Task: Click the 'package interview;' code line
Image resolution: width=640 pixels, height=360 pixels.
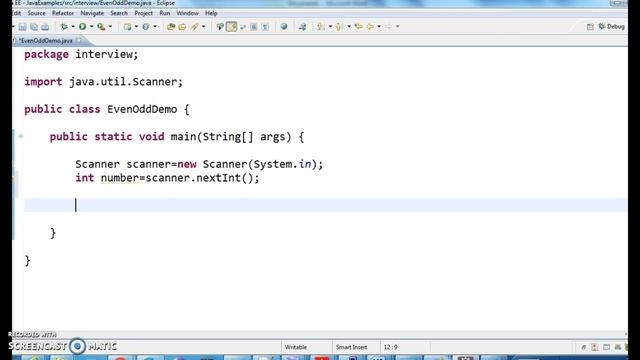Action: [81, 54]
